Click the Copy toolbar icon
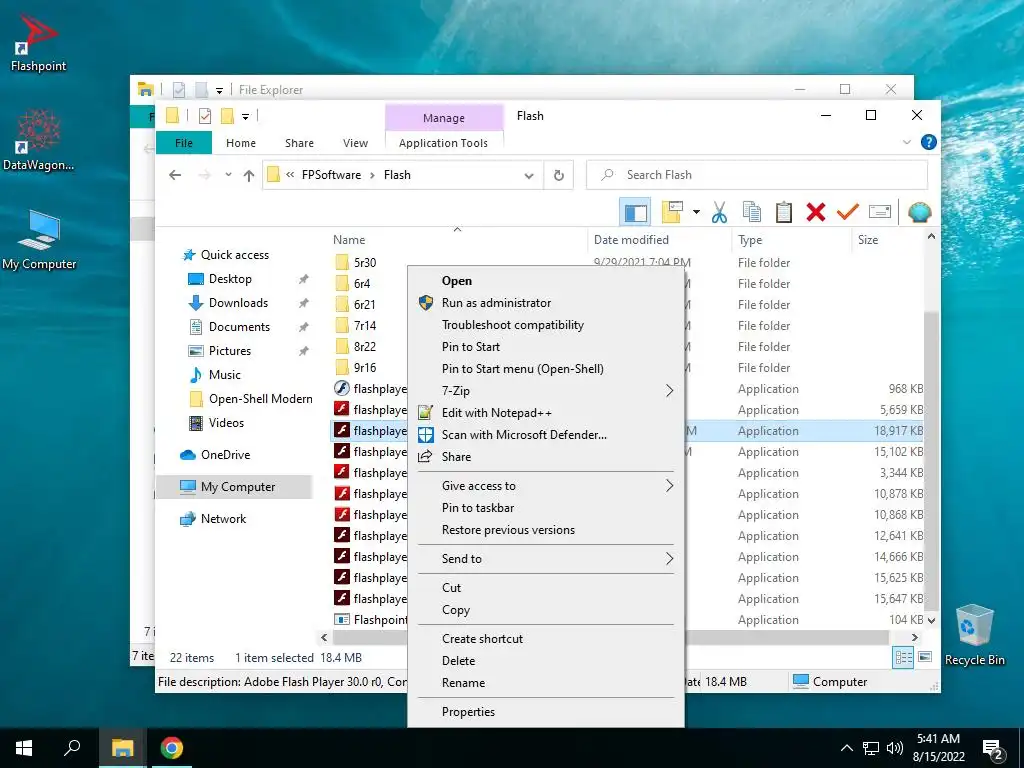Image resolution: width=1024 pixels, height=768 pixels. [x=752, y=212]
